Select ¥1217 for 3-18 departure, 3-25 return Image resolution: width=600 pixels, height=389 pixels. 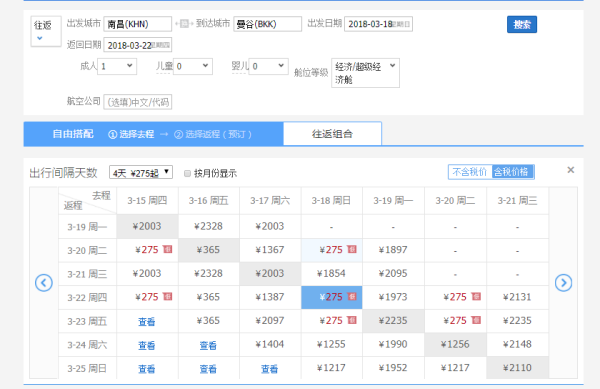click(x=331, y=368)
